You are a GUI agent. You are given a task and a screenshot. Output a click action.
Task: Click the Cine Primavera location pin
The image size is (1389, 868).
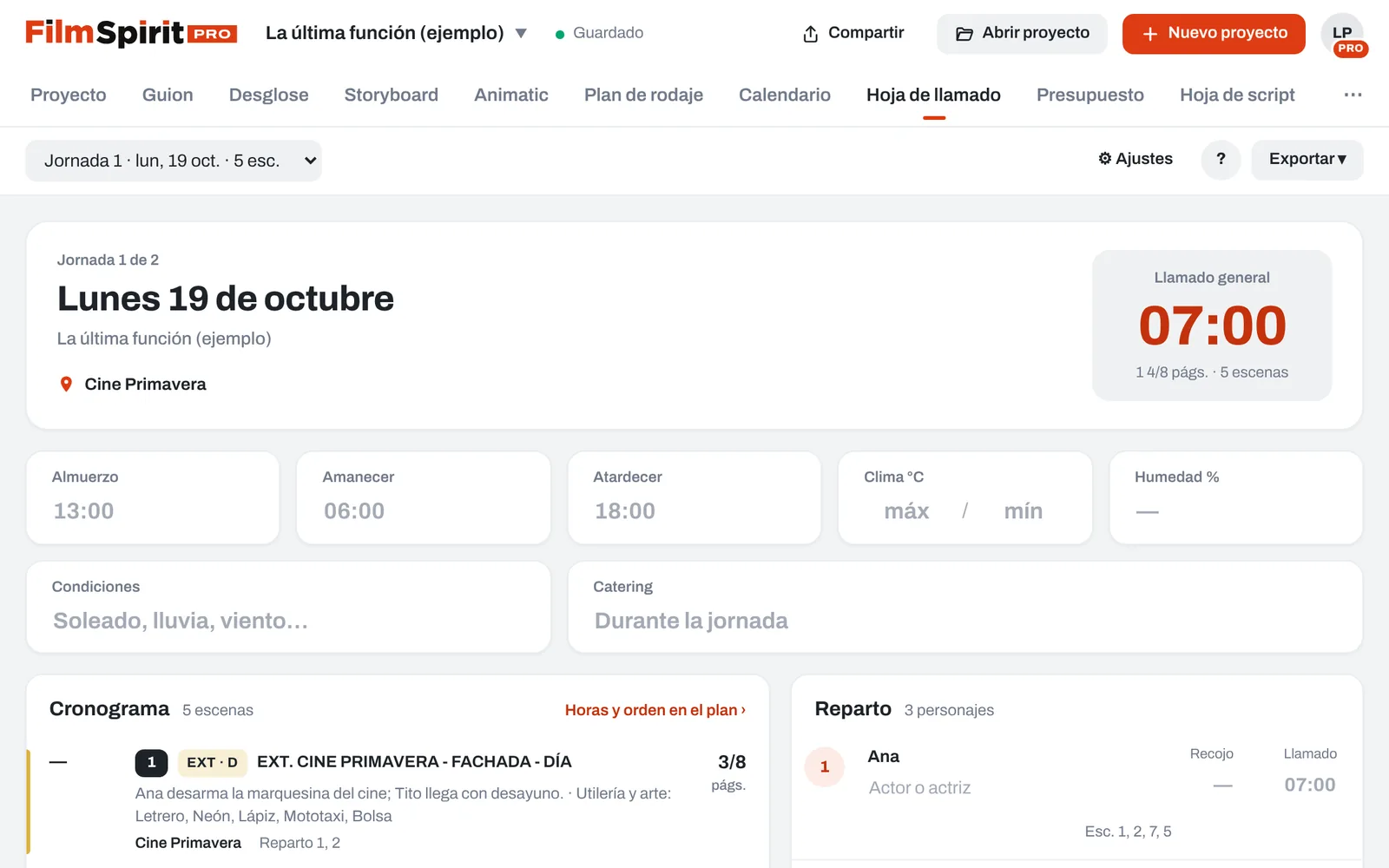pos(66,385)
